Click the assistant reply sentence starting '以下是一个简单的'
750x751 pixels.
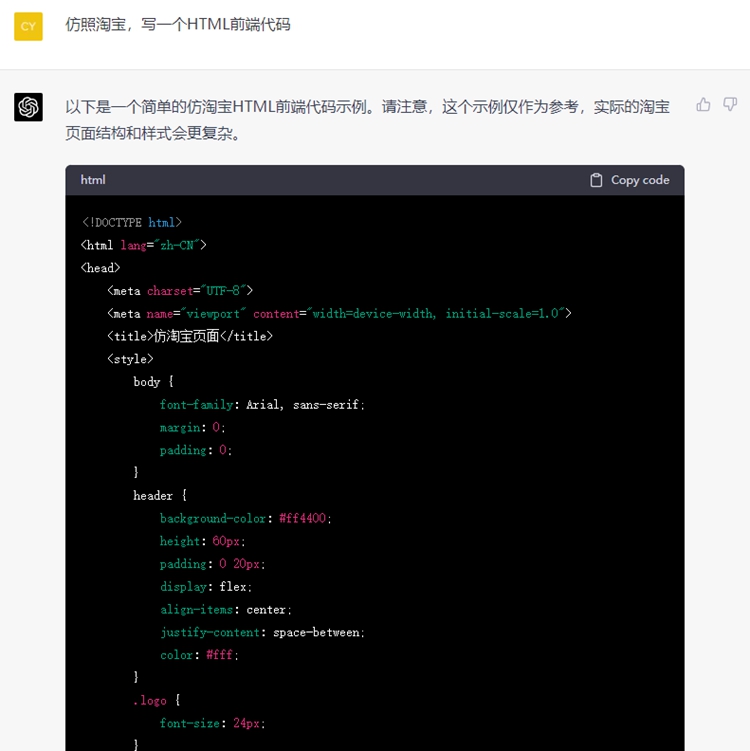[367, 120]
